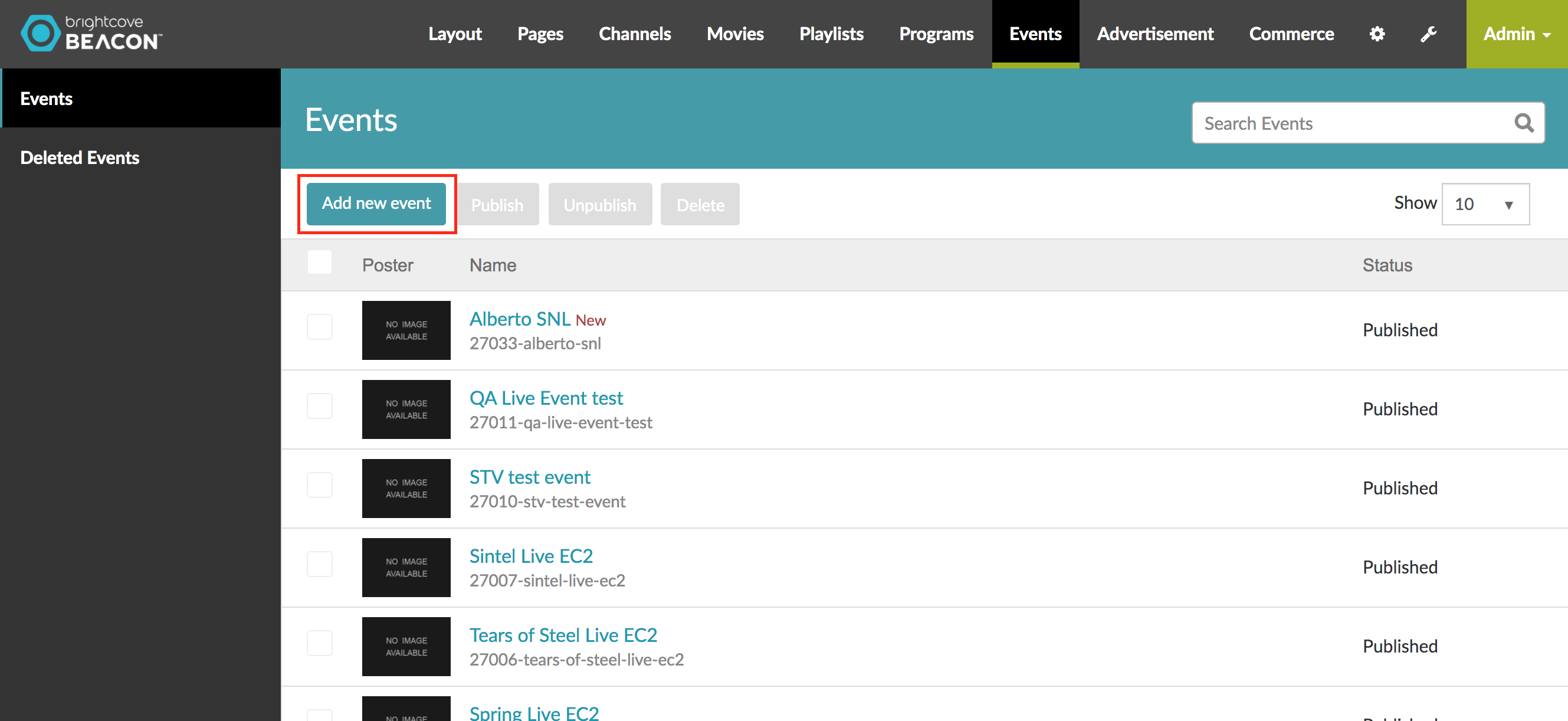Click the Name column header
This screenshot has width=1568, height=721.
[493, 266]
